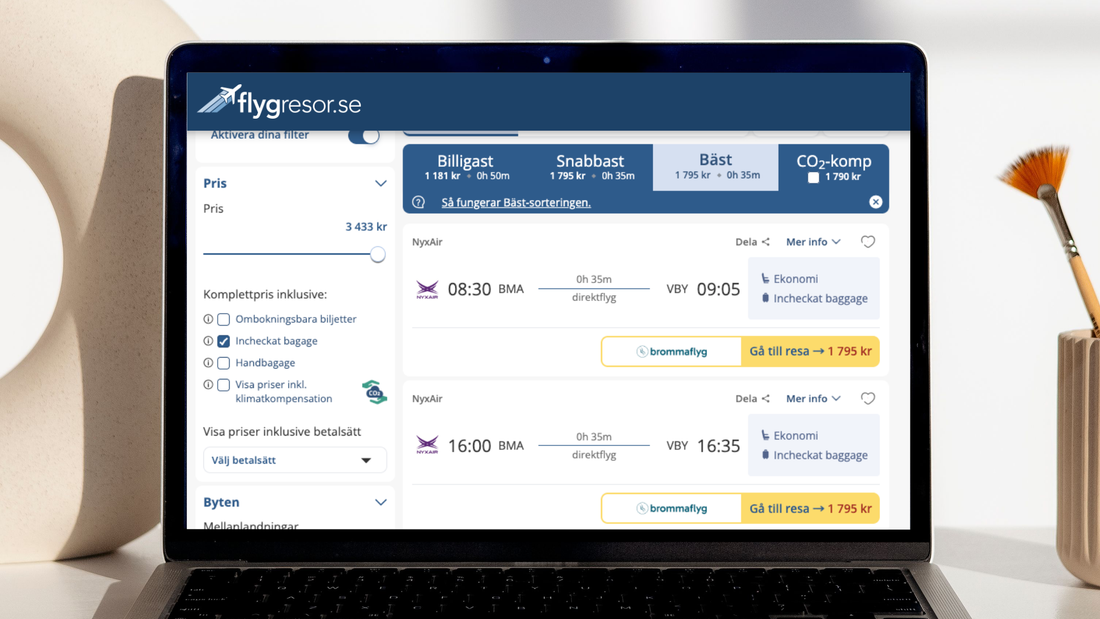Click the Komplettpris inklusive: heading
The width and height of the screenshot is (1100, 619).
(265, 295)
